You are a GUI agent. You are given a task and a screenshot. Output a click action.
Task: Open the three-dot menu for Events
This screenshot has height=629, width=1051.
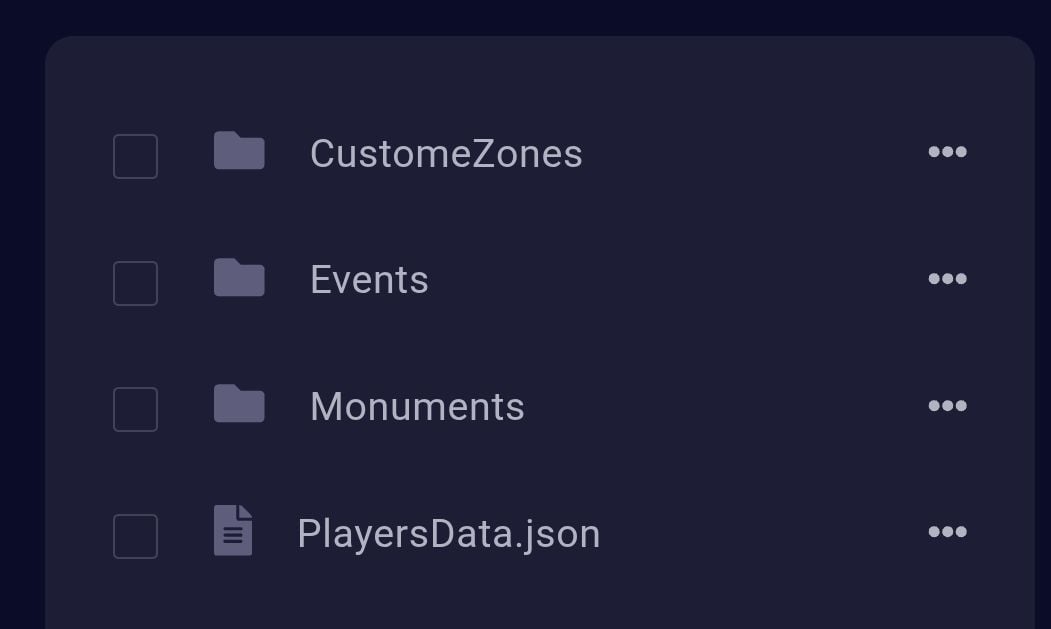tap(947, 279)
